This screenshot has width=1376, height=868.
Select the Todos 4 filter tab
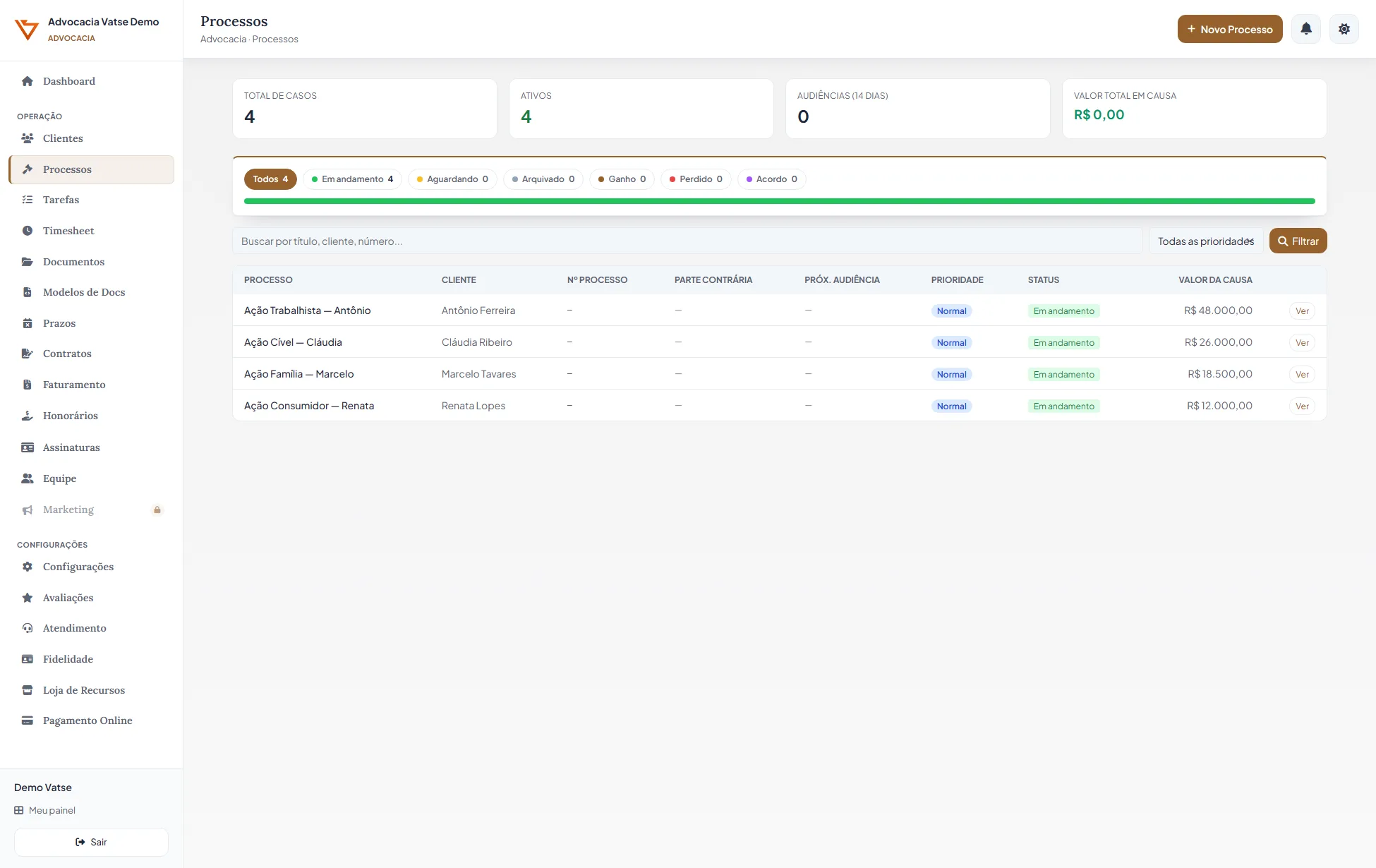point(270,179)
